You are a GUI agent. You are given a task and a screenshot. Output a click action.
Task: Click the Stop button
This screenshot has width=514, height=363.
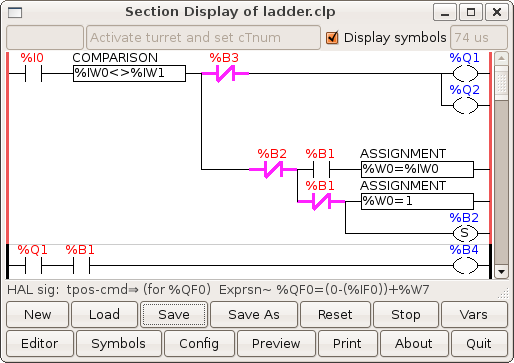click(x=406, y=314)
